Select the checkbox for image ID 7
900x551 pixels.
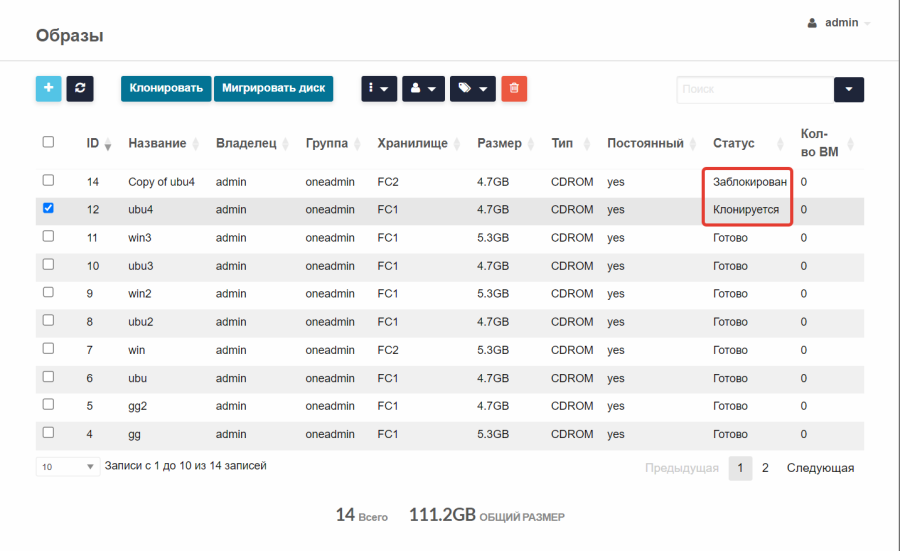point(48,348)
